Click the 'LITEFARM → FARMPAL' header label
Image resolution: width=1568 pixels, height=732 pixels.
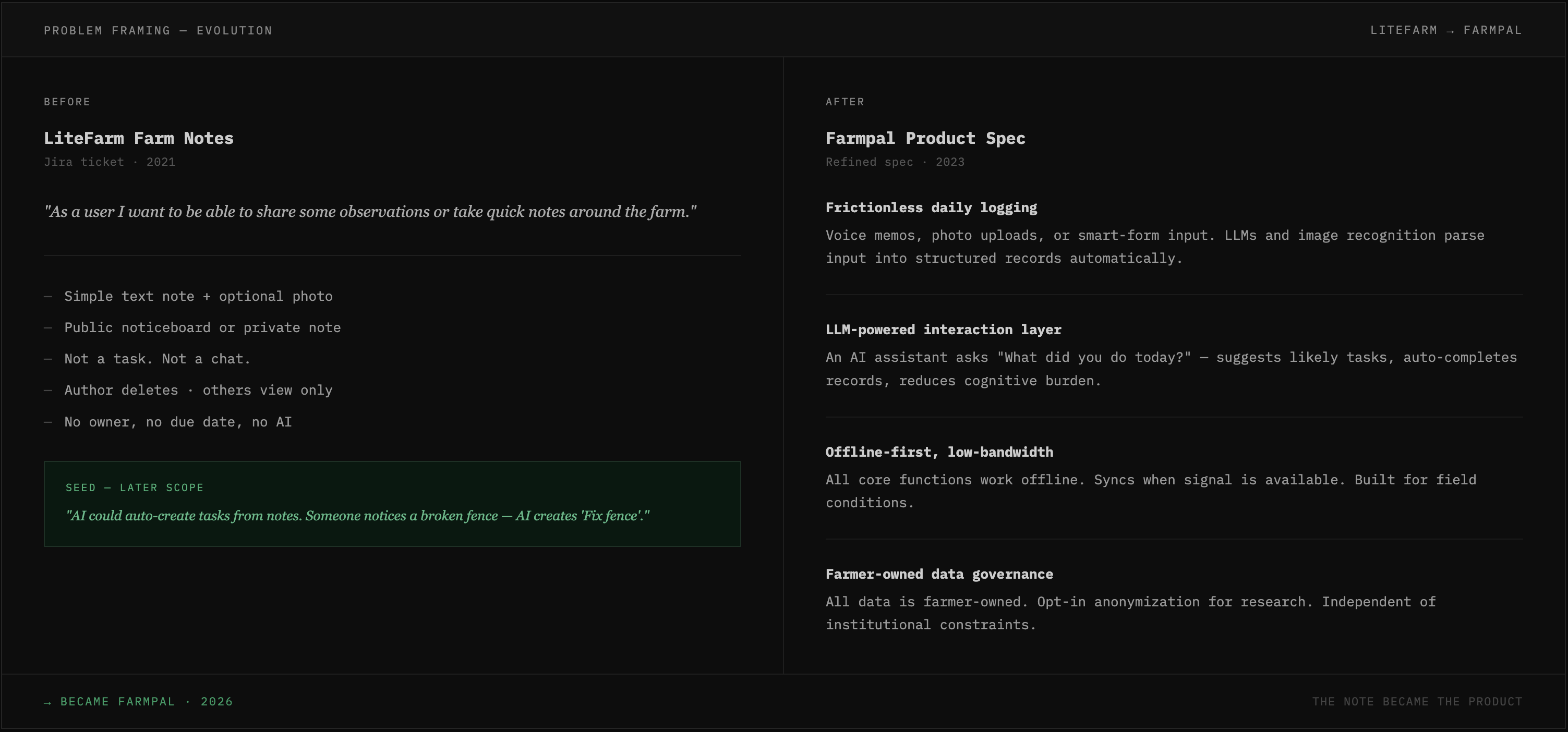pos(1445,30)
